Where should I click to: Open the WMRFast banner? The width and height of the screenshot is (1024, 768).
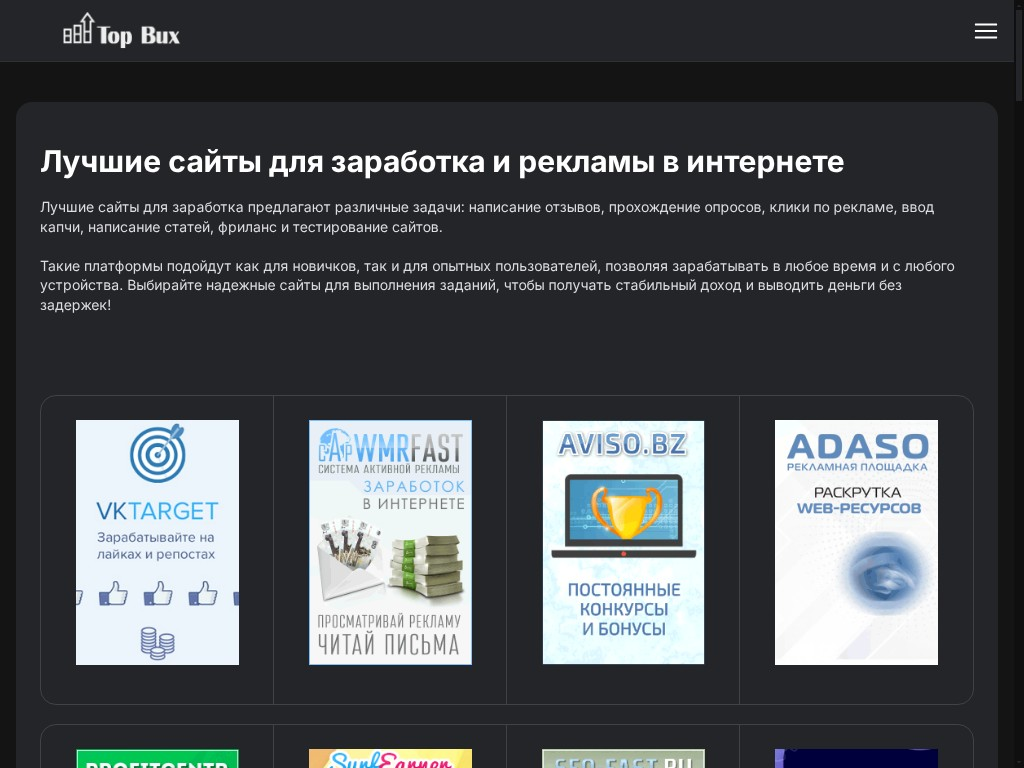pyautogui.click(x=391, y=542)
